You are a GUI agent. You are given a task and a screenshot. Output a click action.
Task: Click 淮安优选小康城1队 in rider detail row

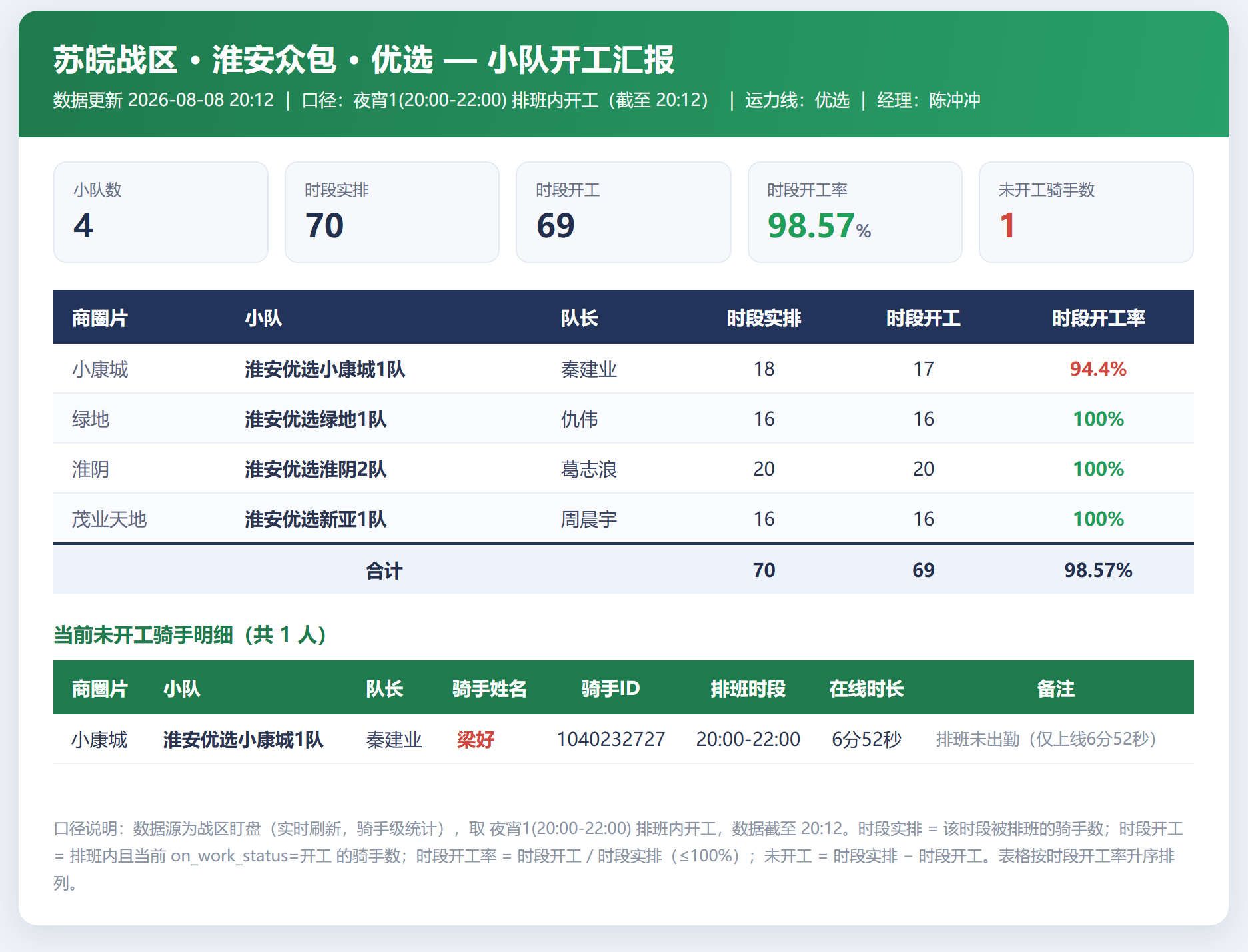(243, 739)
